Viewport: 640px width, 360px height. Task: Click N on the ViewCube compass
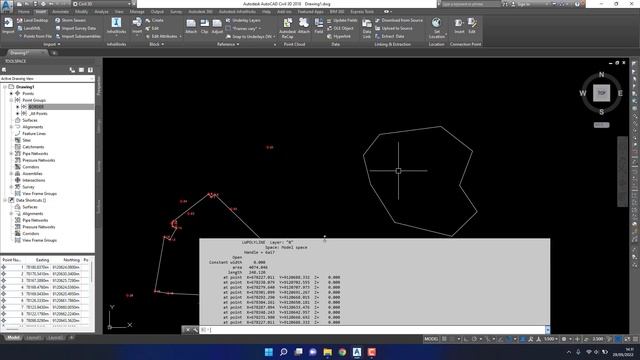(x=602, y=75)
